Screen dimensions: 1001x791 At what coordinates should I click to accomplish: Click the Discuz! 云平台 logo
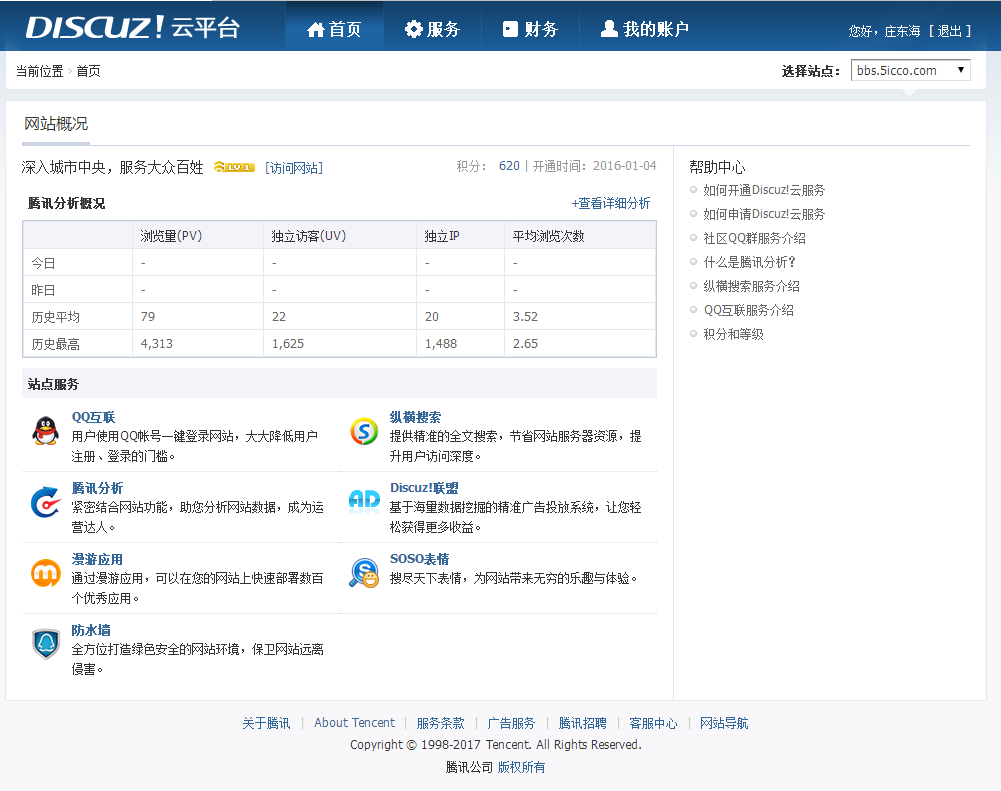133,27
